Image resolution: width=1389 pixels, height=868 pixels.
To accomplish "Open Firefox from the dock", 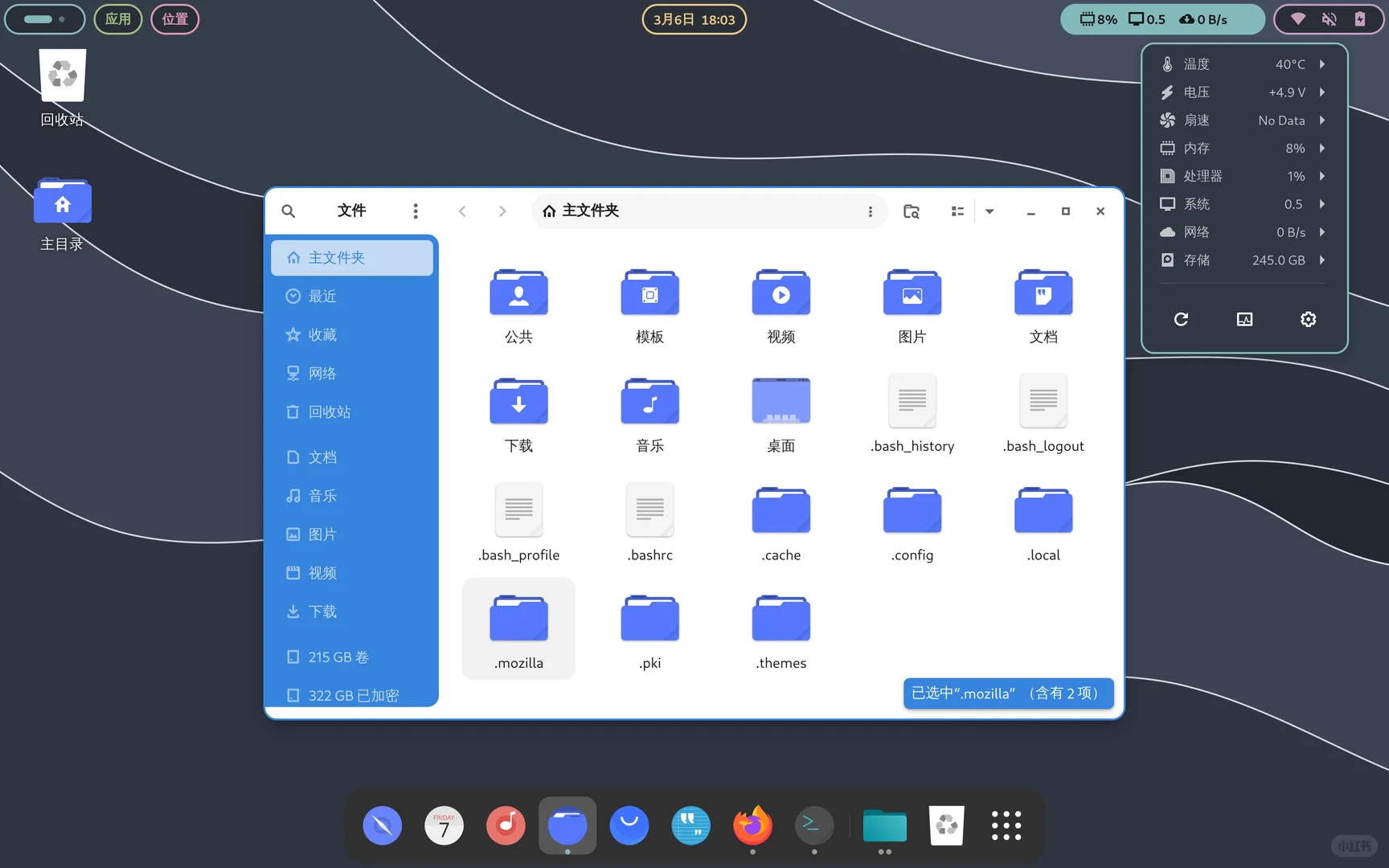I will (751, 825).
